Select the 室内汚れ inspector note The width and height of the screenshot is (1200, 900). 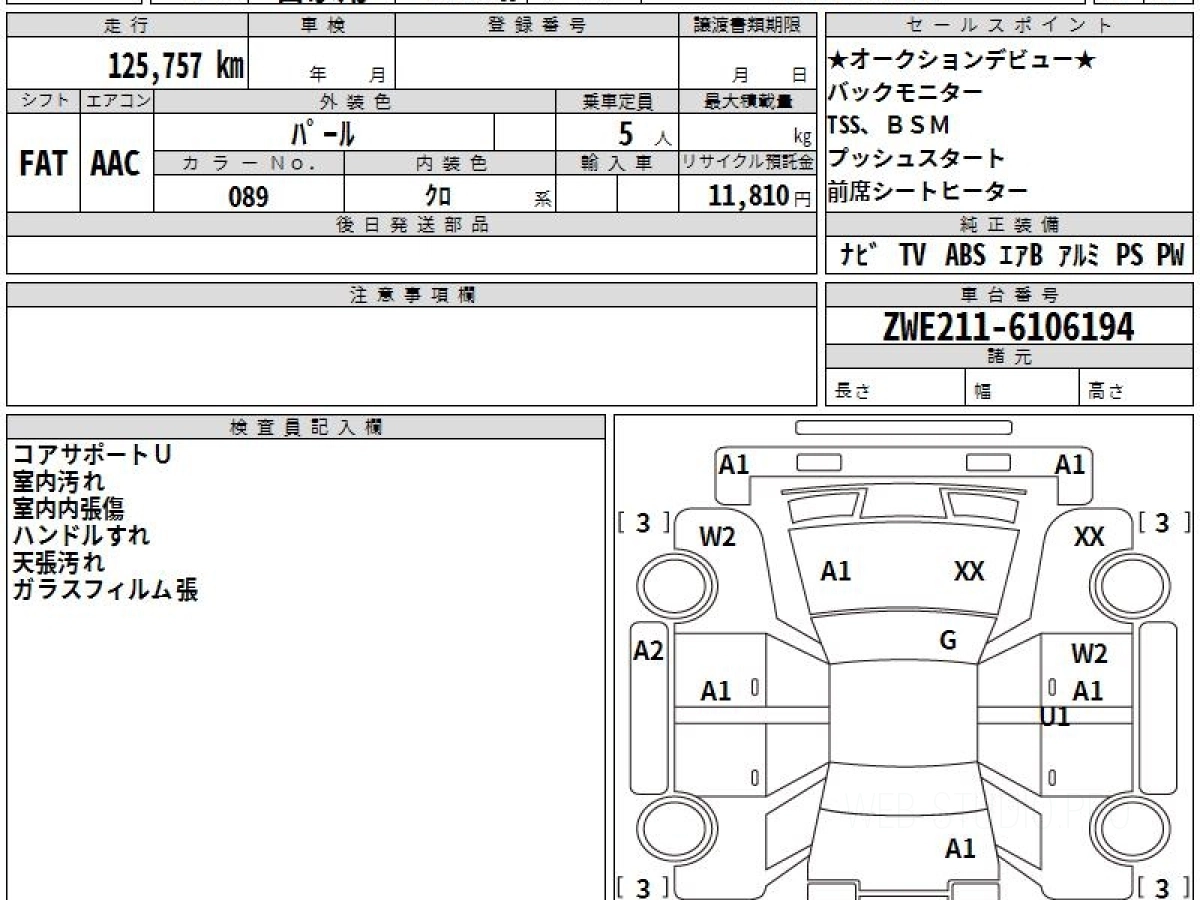pyautogui.click(x=58, y=482)
